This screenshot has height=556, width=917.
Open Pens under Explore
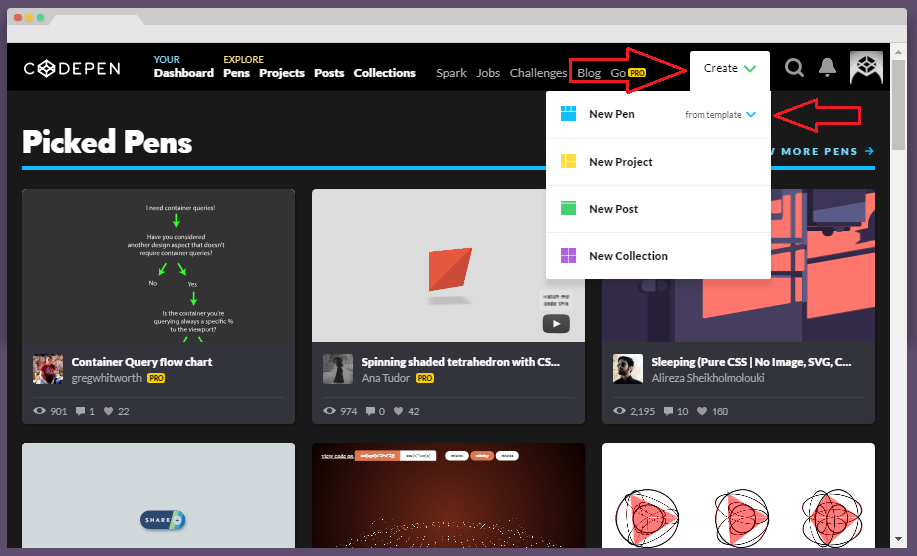pos(236,73)
